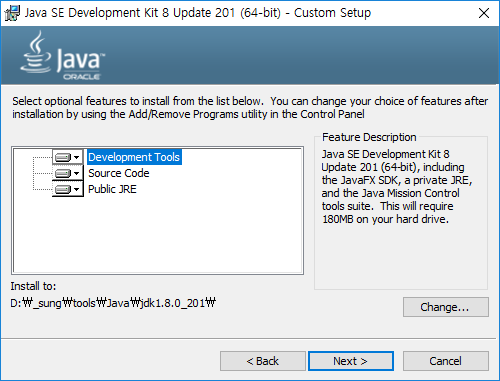Image resolution: width=500 pixels, height=381 pixels.
Task: Proceed with the Next button
Action: tap(351, 361)
